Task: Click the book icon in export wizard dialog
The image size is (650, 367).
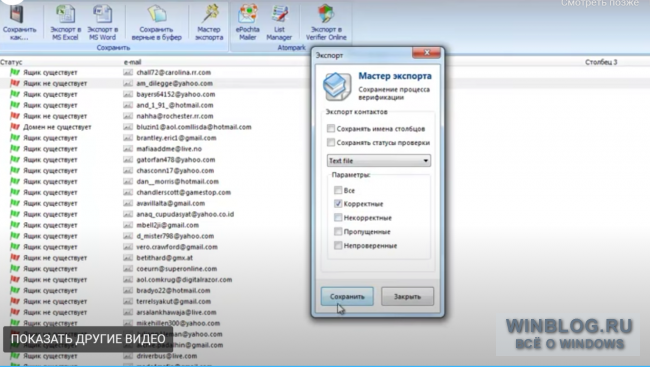Action: (337, 86)
